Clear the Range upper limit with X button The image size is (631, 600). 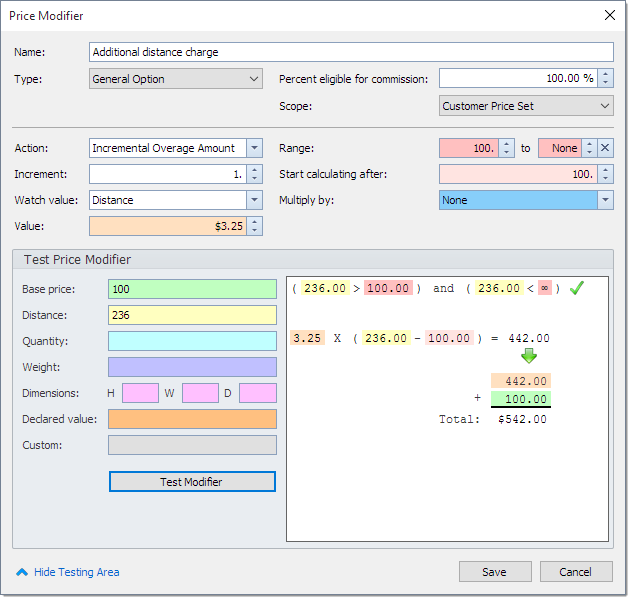coord(605,148)
